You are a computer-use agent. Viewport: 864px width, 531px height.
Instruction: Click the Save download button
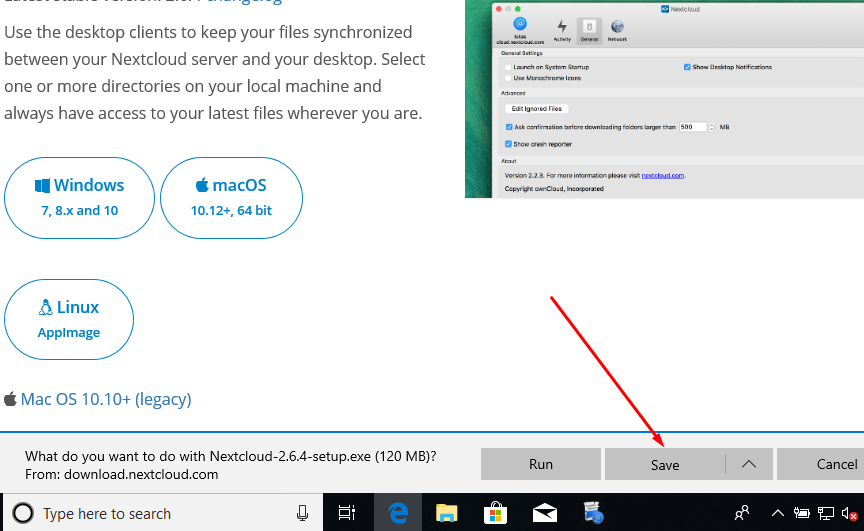click(665, 464)
